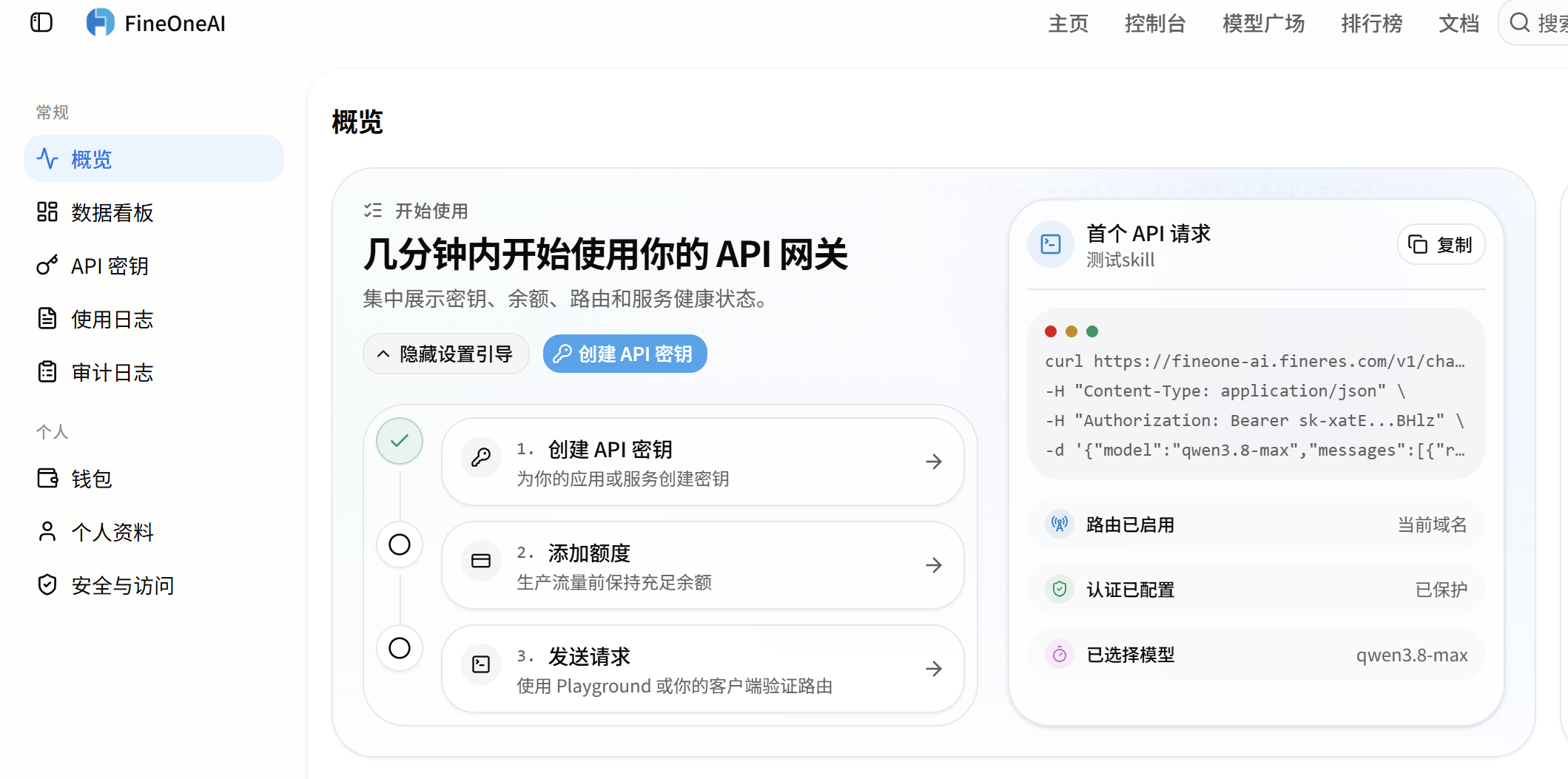The width and height of the screenshot is (1568, 779).
Task: Open 使用日志 sidebar item
Action: 154,319
